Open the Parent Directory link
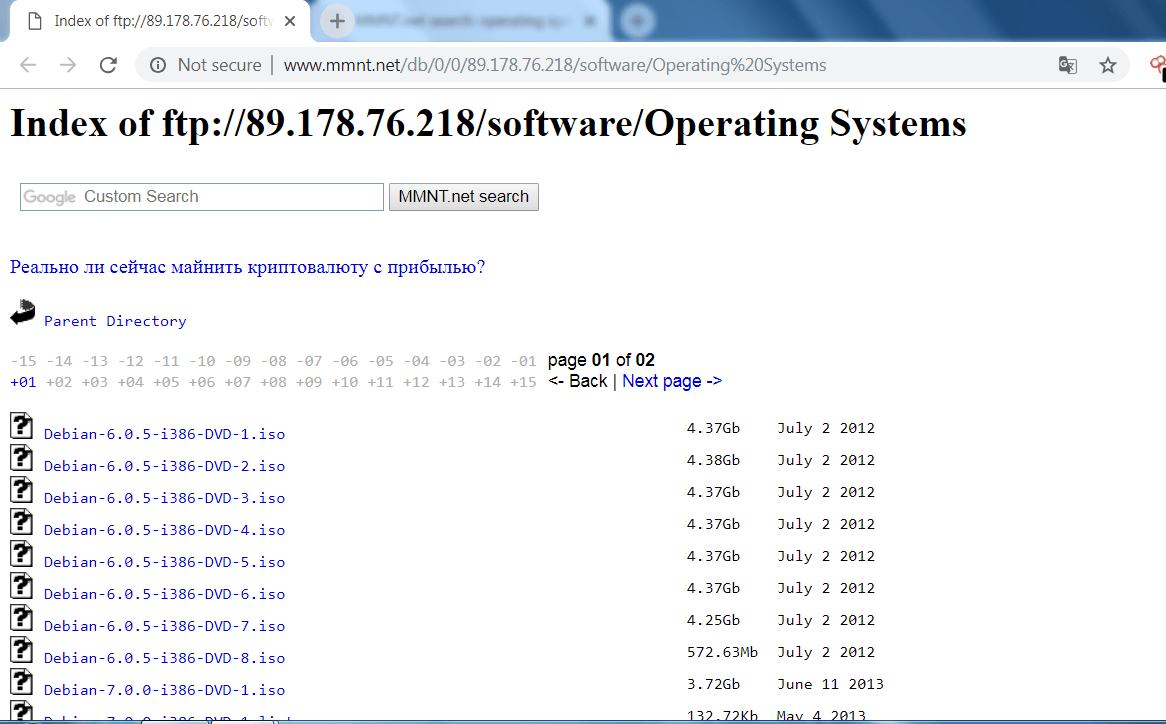The height and width of the screenshot is (724, 1166). 115,321
